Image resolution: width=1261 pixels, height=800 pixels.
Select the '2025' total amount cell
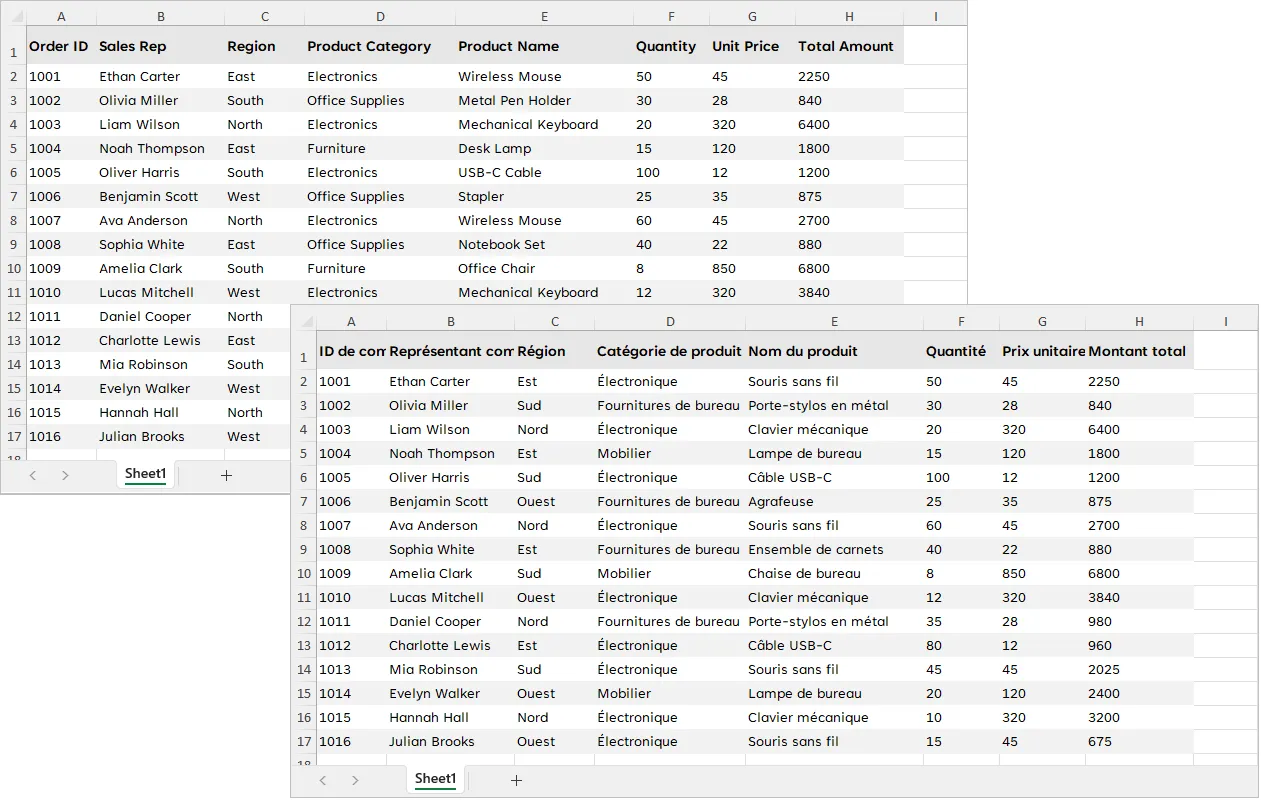(1139, 669)
